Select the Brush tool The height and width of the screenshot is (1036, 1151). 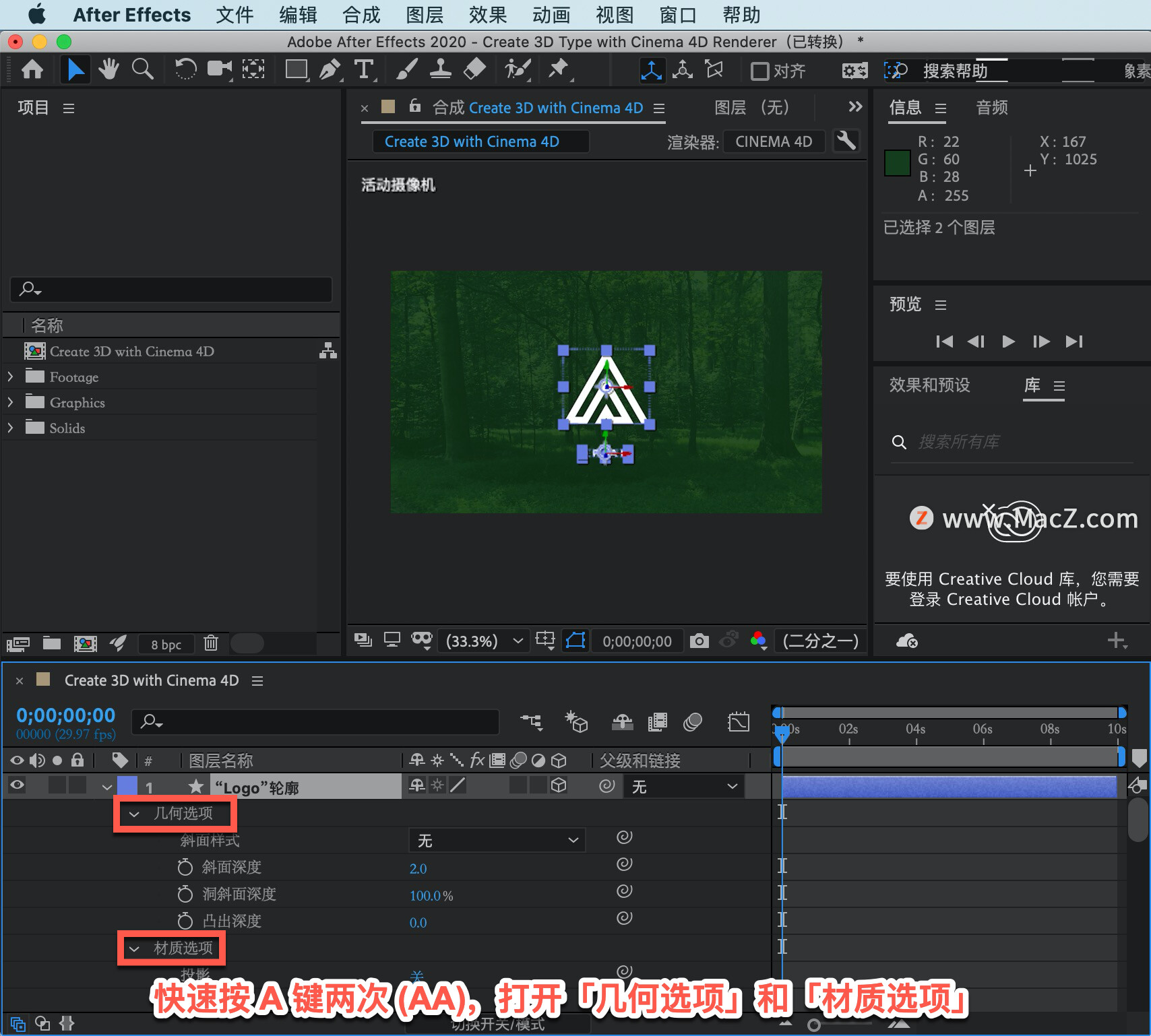pos(406,69)
